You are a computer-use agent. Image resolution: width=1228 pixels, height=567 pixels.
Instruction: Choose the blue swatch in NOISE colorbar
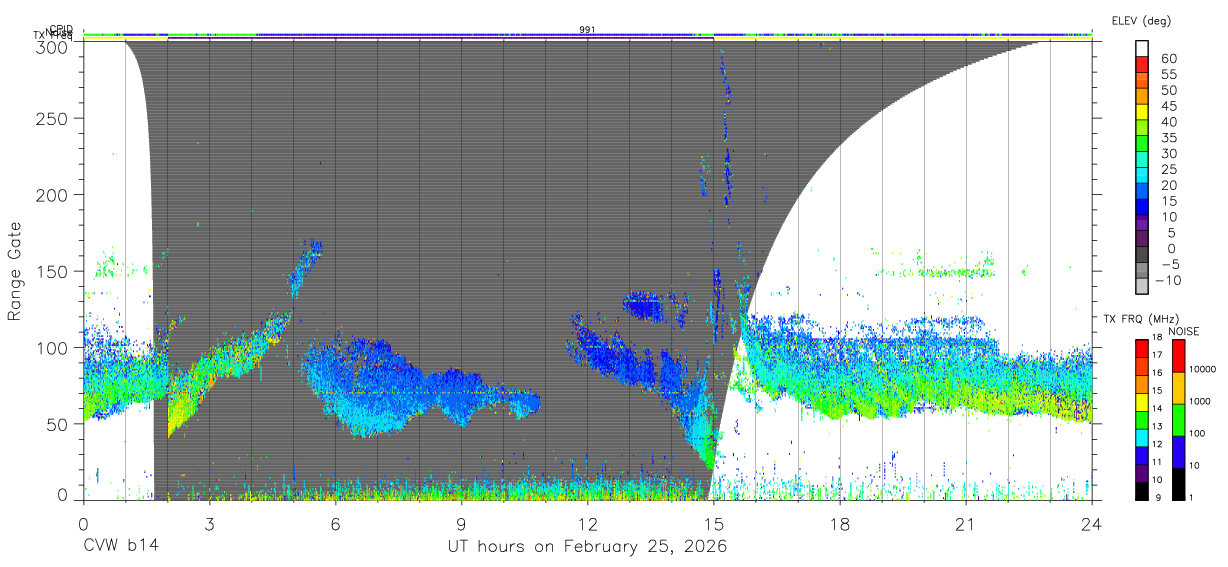click(1178, 452)
